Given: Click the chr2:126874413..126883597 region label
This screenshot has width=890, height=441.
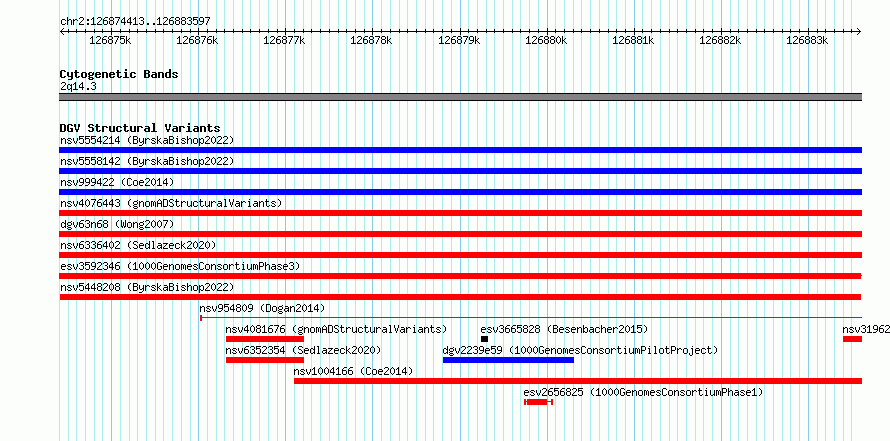Looking at the screenshot, I should tap(135, 22).
